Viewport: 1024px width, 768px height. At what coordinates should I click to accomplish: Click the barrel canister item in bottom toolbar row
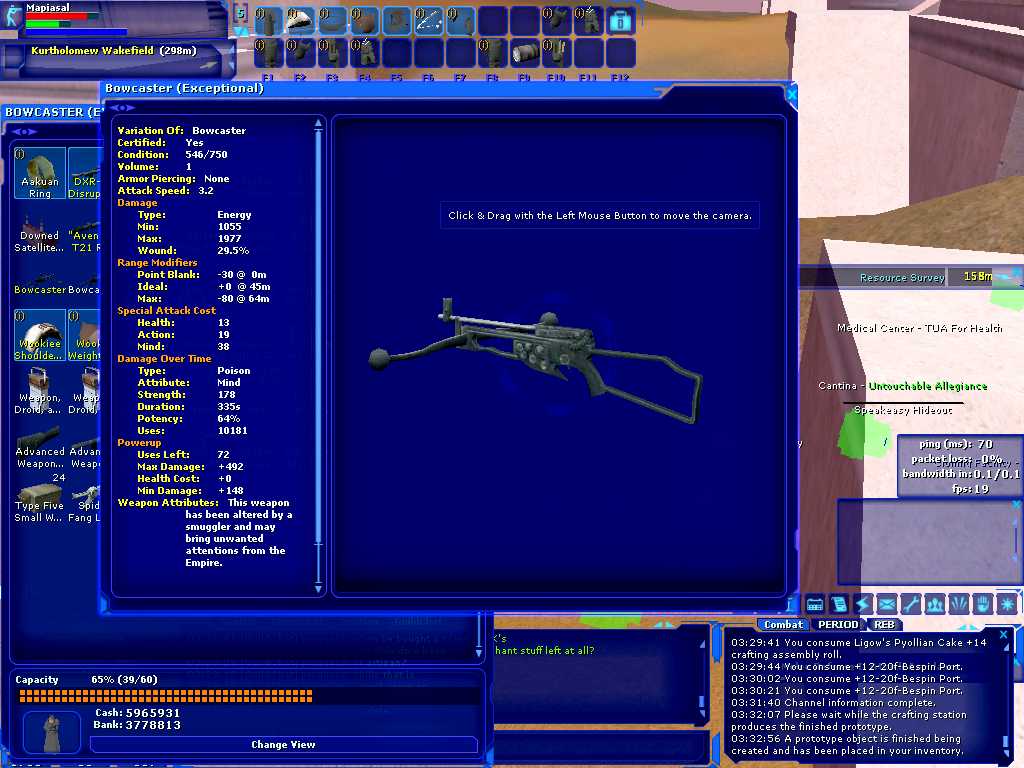click(524, 53)
